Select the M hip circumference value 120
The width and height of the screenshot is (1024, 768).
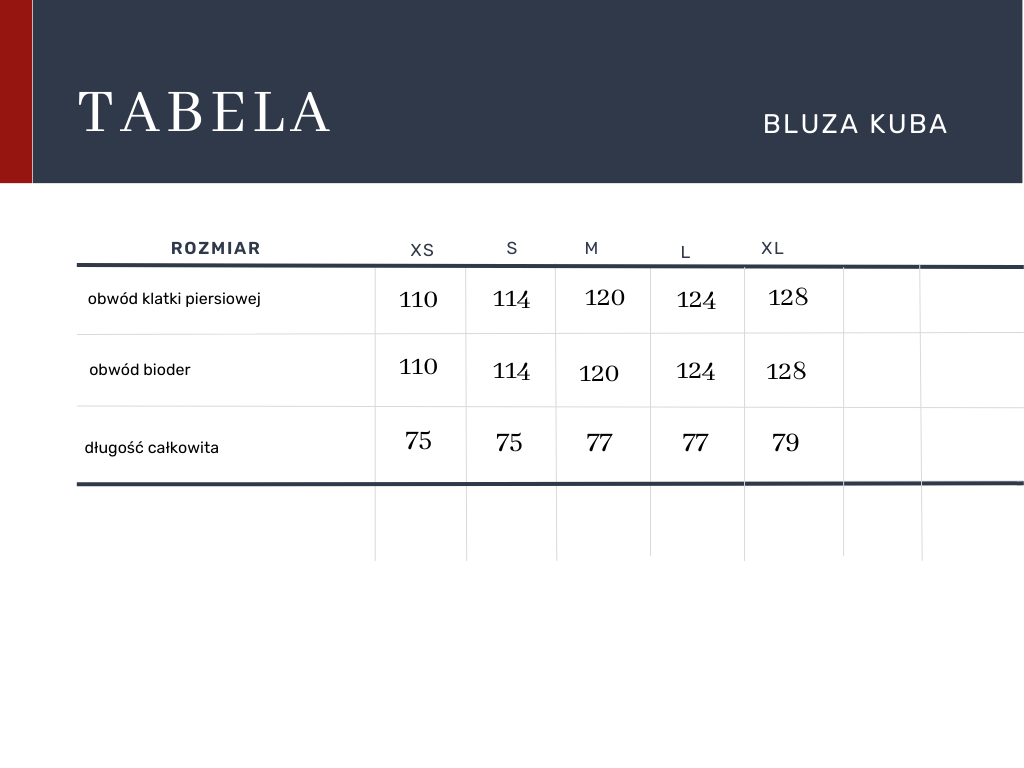point(599,374)
